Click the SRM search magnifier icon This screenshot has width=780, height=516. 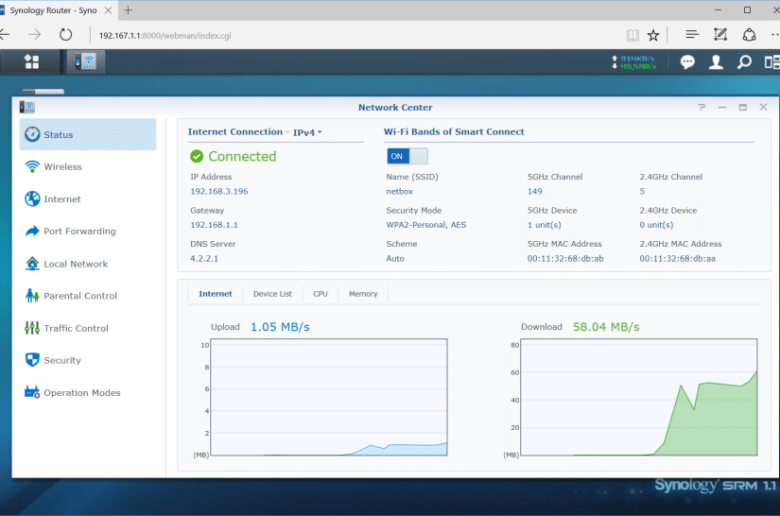pyautogui.click(x=744, y=62)
